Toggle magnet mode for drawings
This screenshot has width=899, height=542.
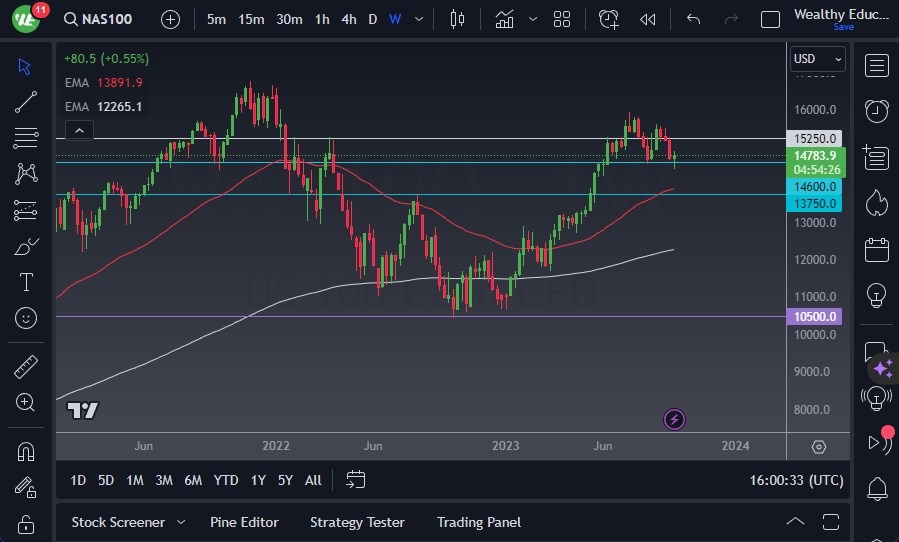(x=27, y=451)
